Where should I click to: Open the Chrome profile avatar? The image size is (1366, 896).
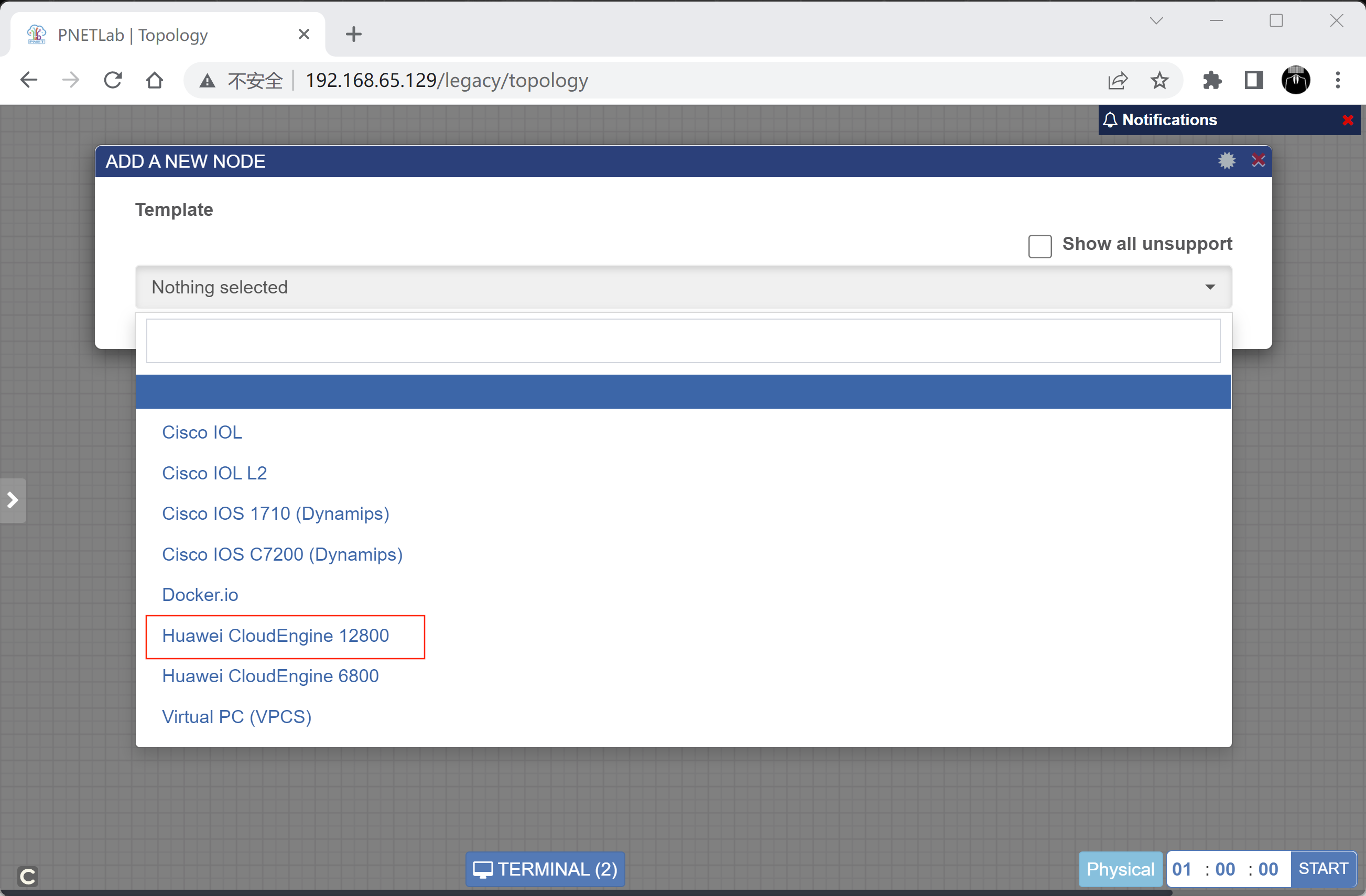pos(1295,80)
